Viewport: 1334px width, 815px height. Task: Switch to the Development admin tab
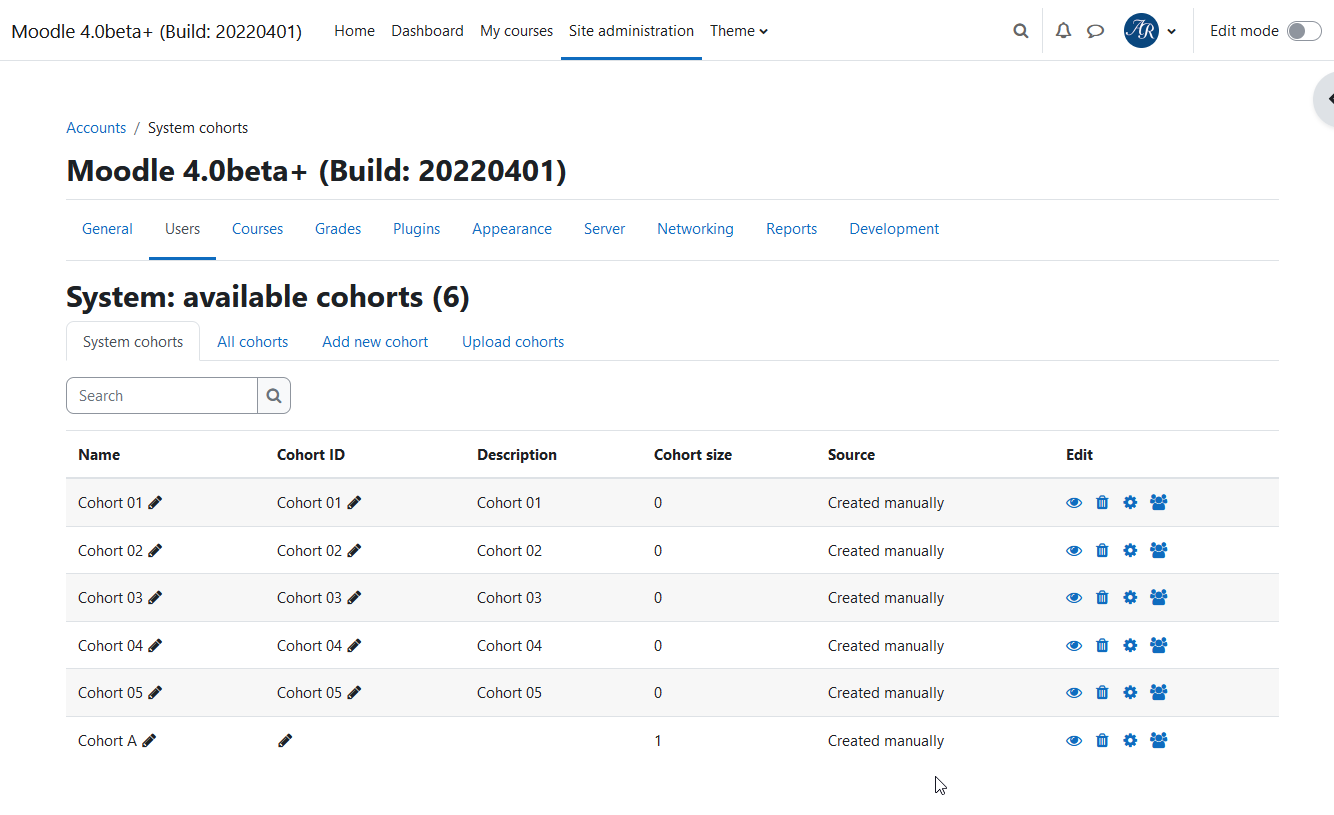894,229
